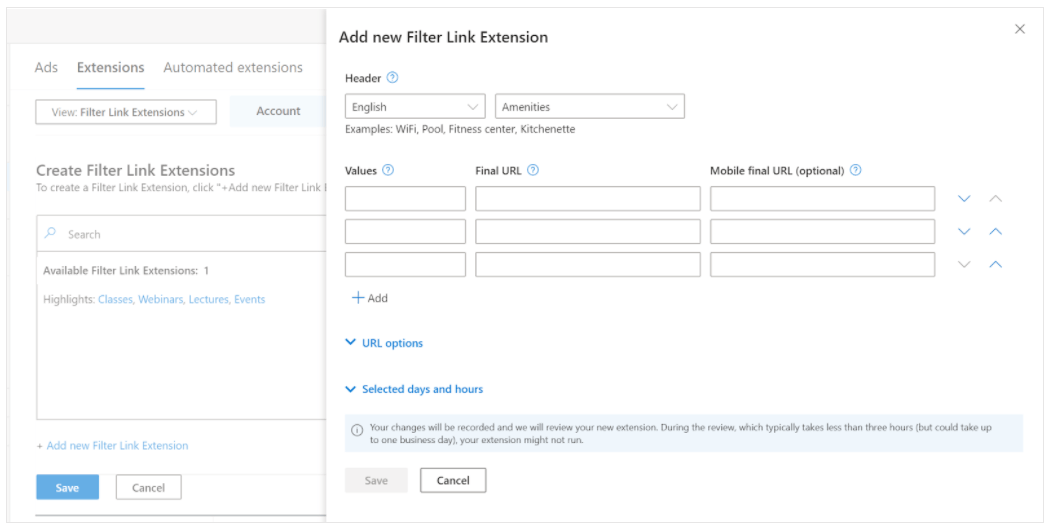Cancel the new extension panel
Viewport: 1051px width, 528px height.
coord(453,480)
